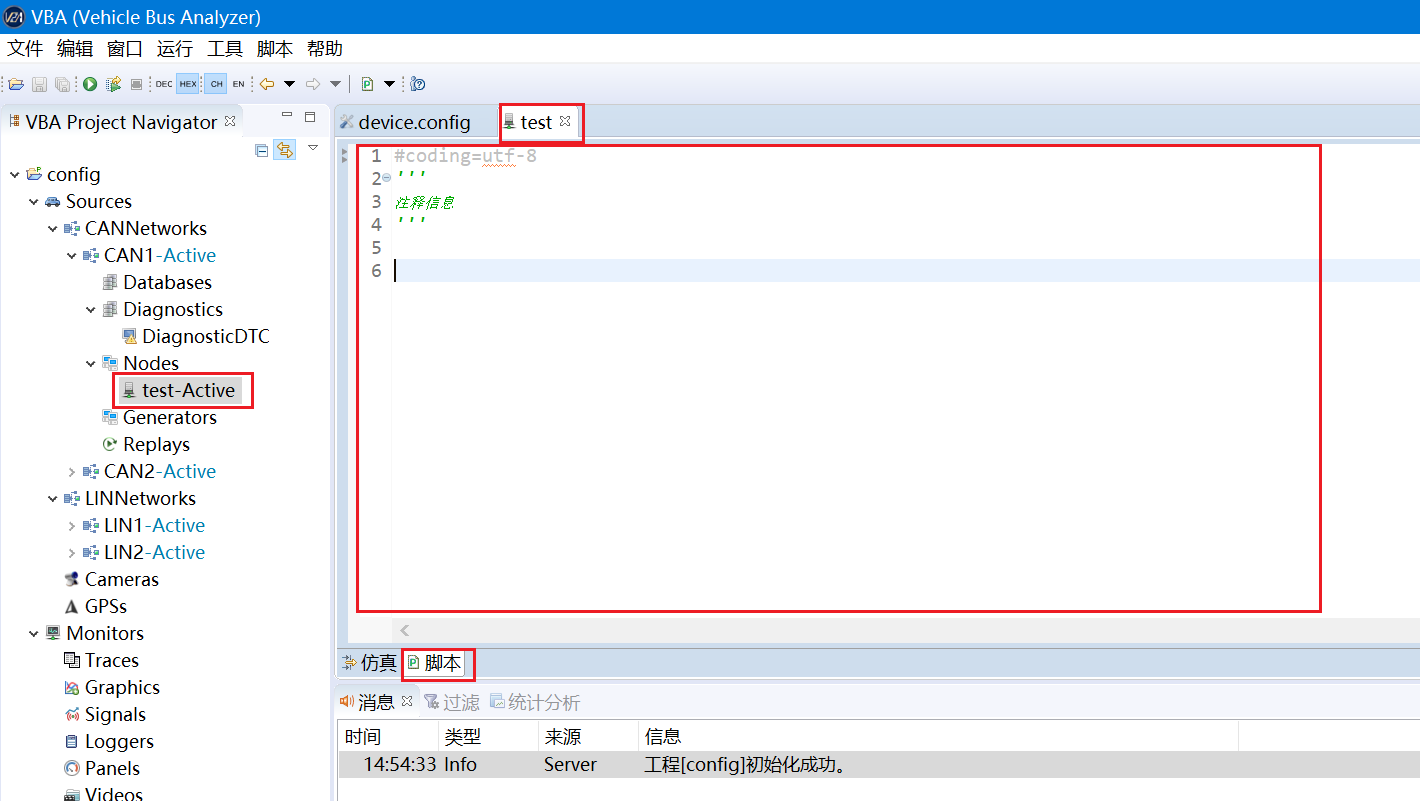Click the horizontal scrollbar below the editor
The width and height of the screenshot is (1420, 801).
point(700,630)
